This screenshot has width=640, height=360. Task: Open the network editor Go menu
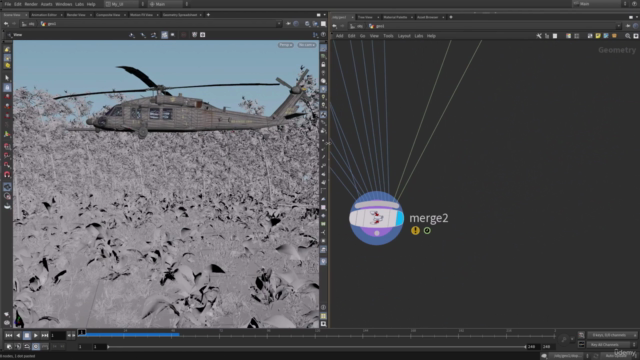click(x=362, y=36)
